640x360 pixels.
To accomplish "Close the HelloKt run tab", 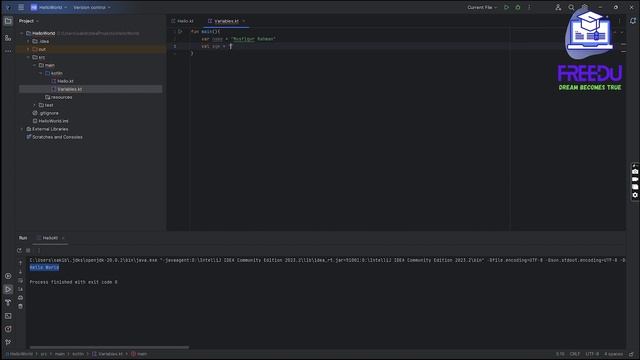I will [x=63, y=238].
